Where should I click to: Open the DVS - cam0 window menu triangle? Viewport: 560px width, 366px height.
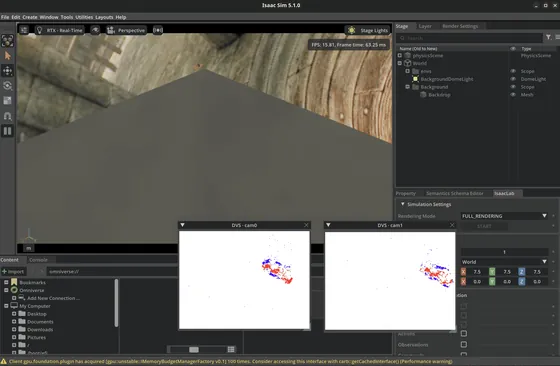coord(182,225)
